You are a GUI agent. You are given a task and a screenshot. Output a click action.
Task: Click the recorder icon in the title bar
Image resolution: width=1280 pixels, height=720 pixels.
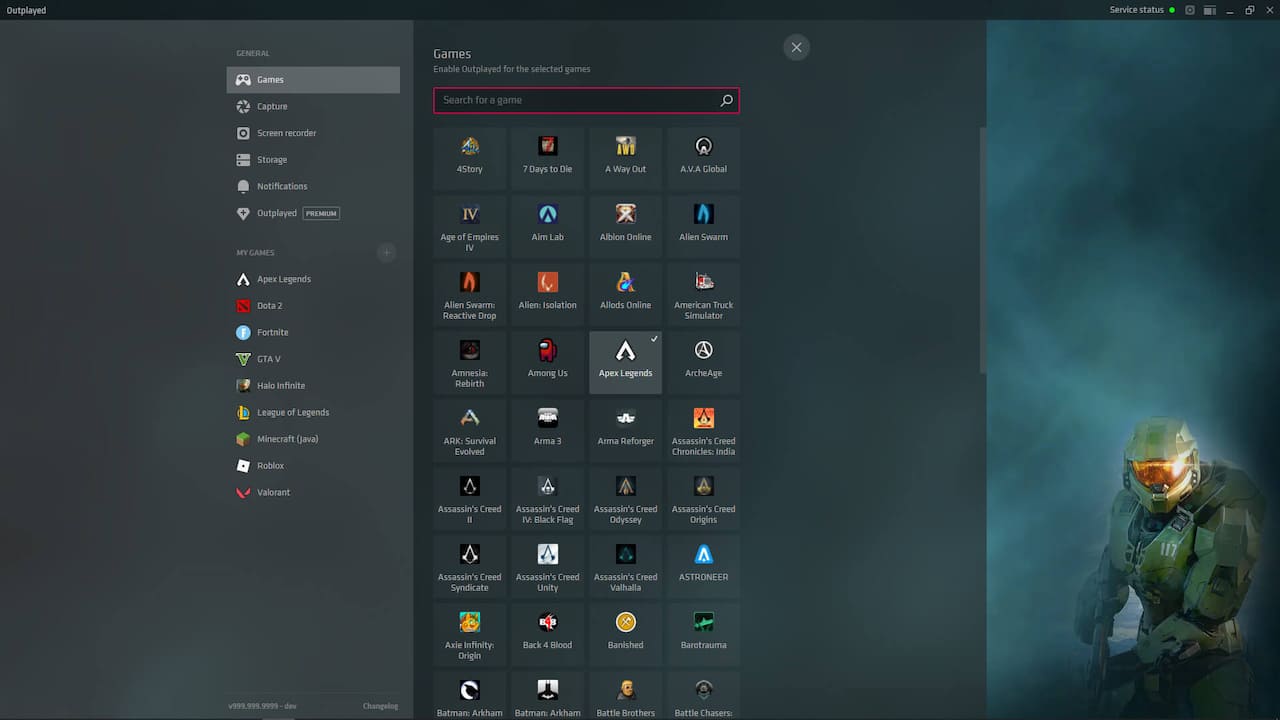1190,10
